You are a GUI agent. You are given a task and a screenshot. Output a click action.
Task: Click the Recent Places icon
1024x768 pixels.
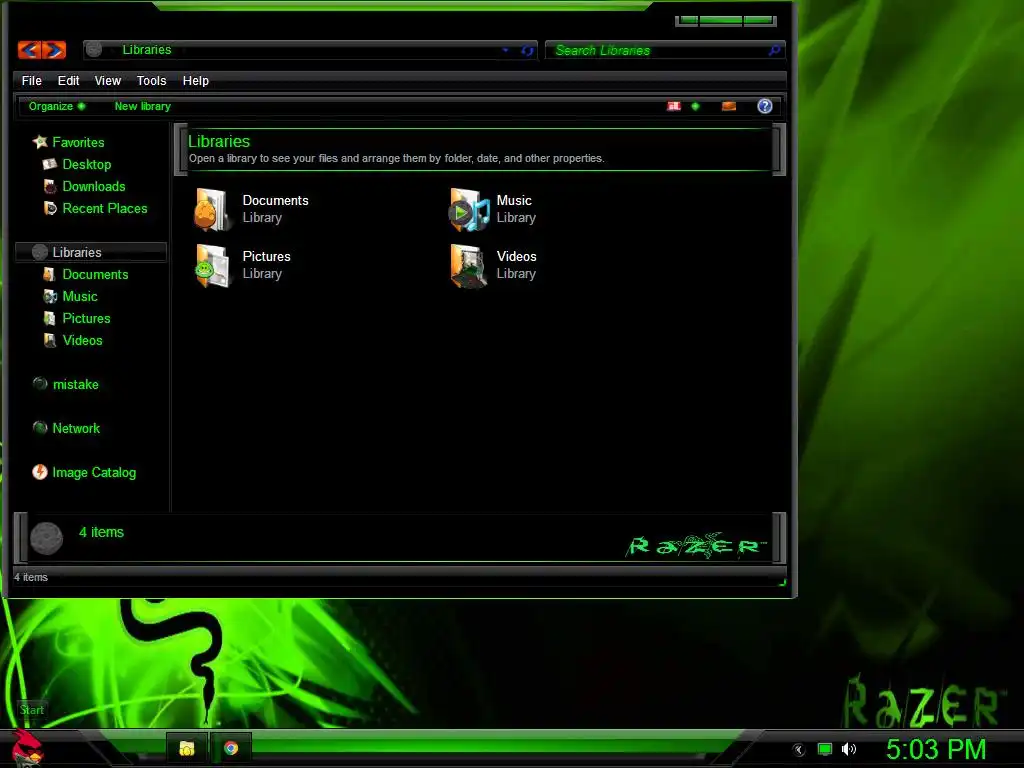pos(50,208)
